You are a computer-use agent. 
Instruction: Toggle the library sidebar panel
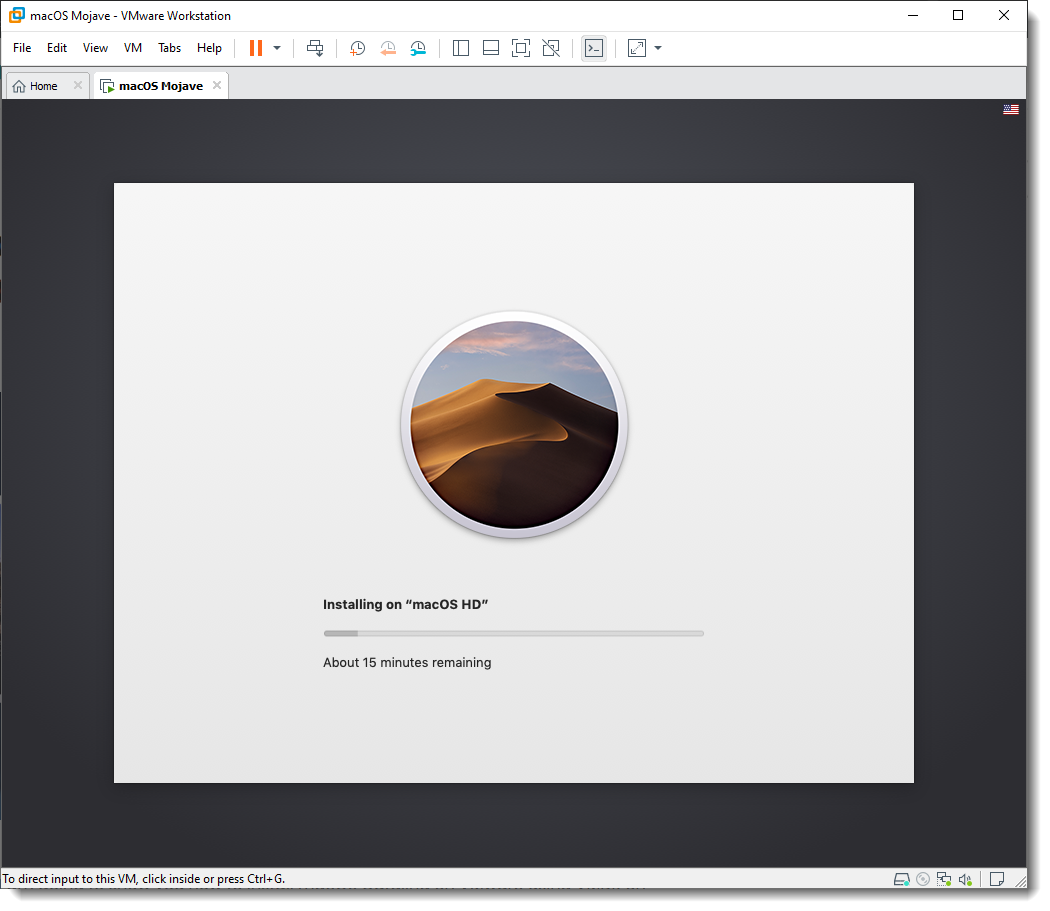pyautogui.click(x=461, y=48)
